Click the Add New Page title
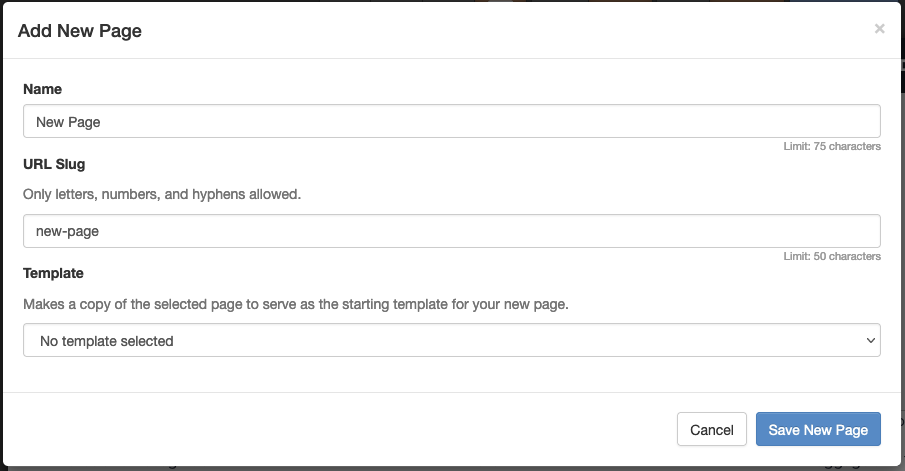This screenshot has height=471, width=905. [80, 31]
